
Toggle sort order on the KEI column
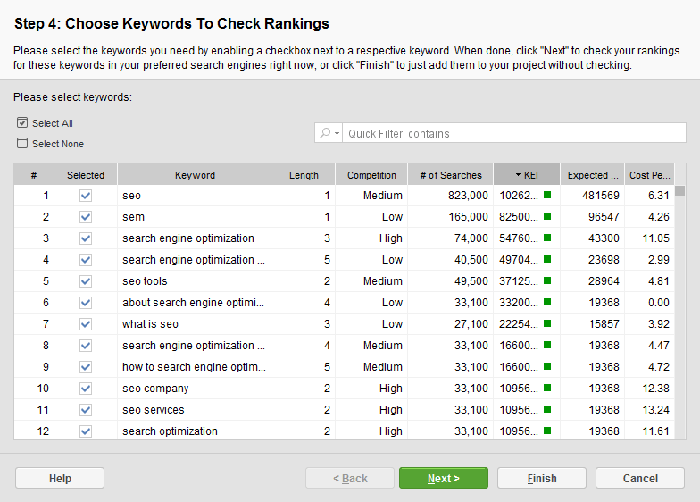pos(527,175)
